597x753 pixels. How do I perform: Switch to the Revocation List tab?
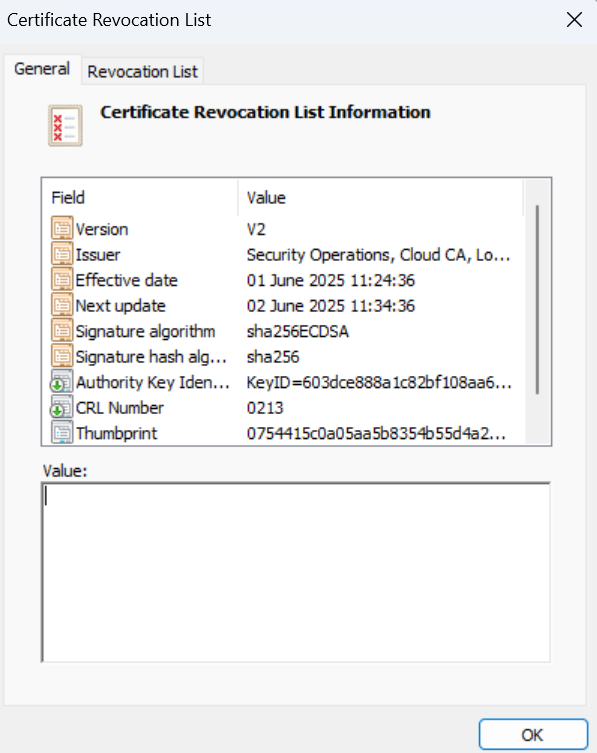(x=142, y=72)
